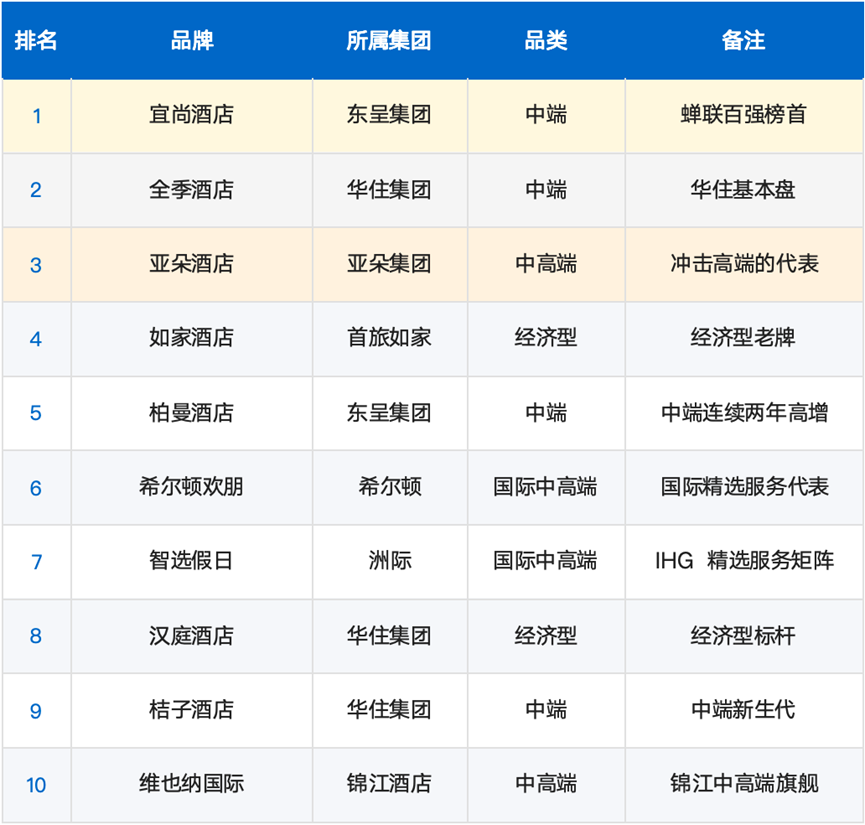Viewport: 865px width, 825px height.
Task: Click rank number 1
Action: click(x=36, y=116)
